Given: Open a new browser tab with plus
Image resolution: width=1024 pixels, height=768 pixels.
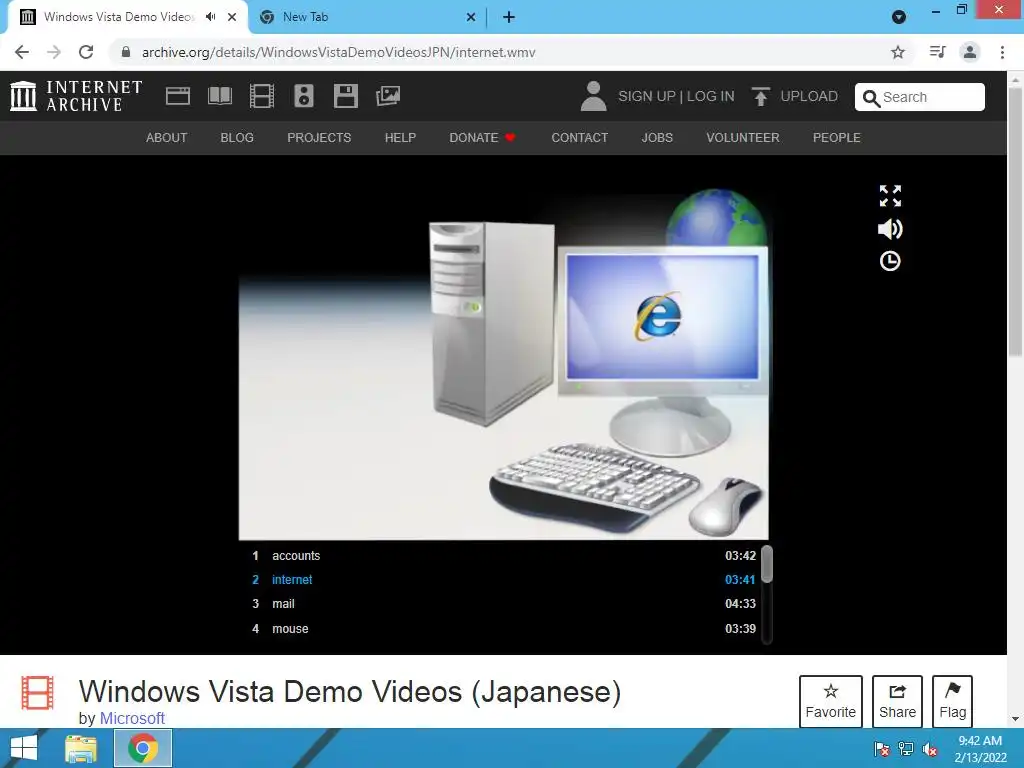Looking at the screenshot, I should [509, 17].
